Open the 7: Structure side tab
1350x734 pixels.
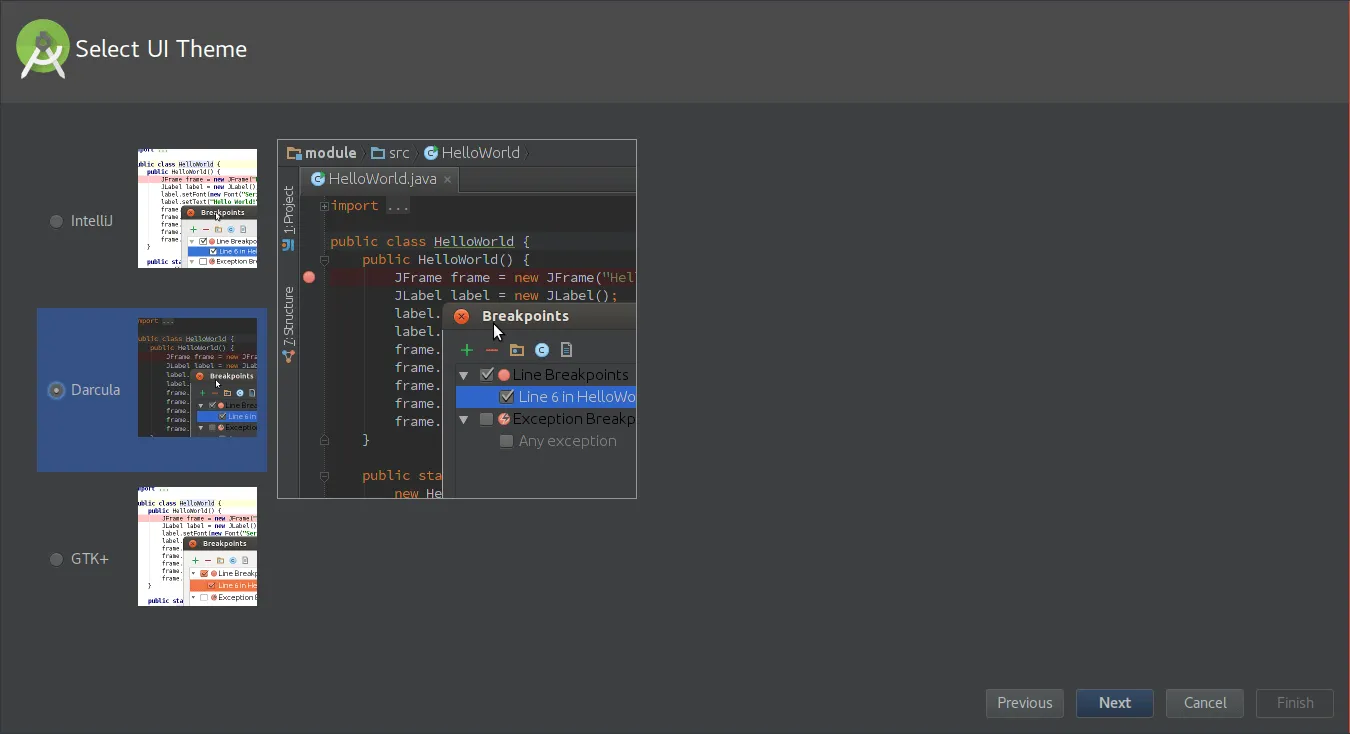289,318
